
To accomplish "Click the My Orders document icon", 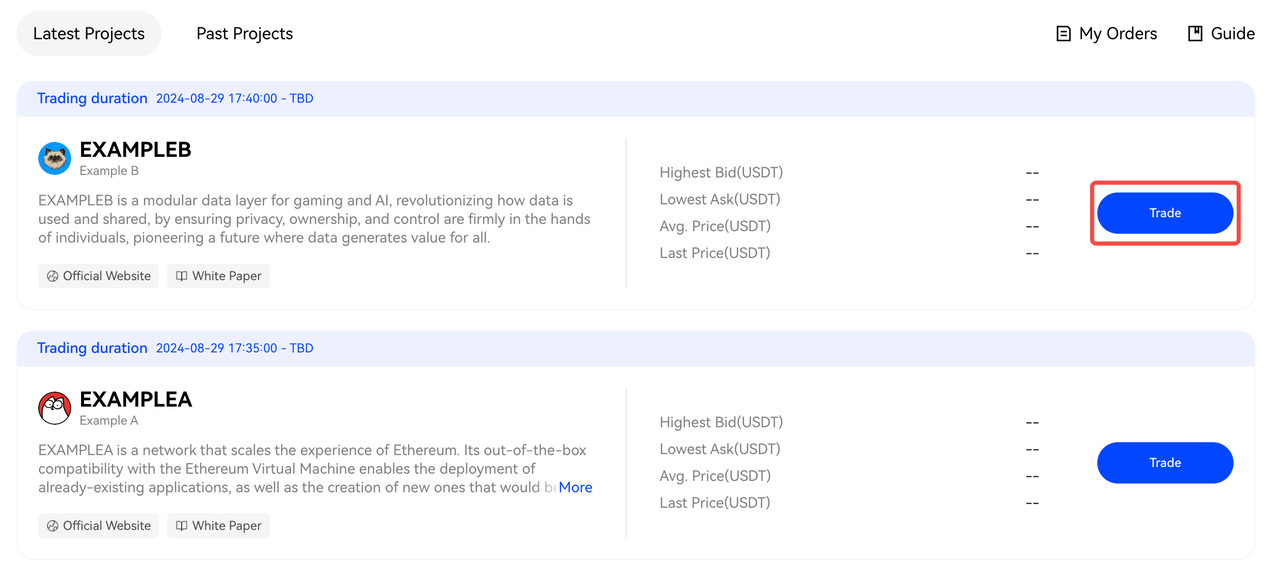I will tap(1063, 34).
